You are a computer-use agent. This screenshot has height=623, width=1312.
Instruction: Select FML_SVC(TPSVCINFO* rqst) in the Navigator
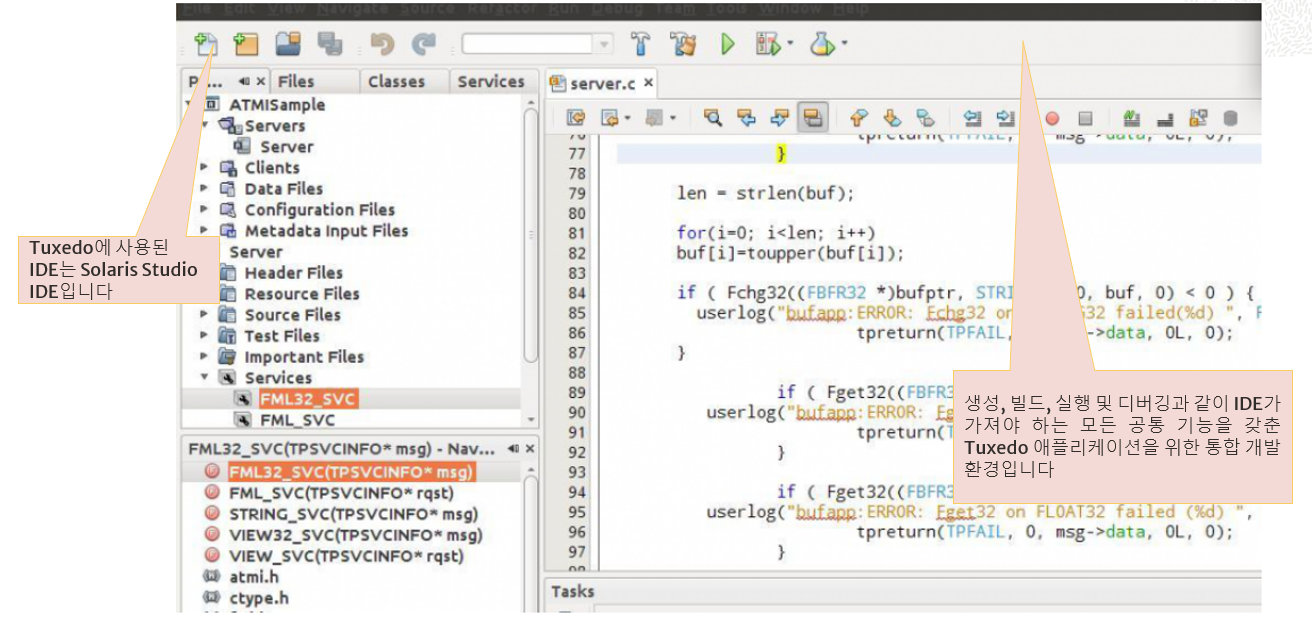point(341,492)
